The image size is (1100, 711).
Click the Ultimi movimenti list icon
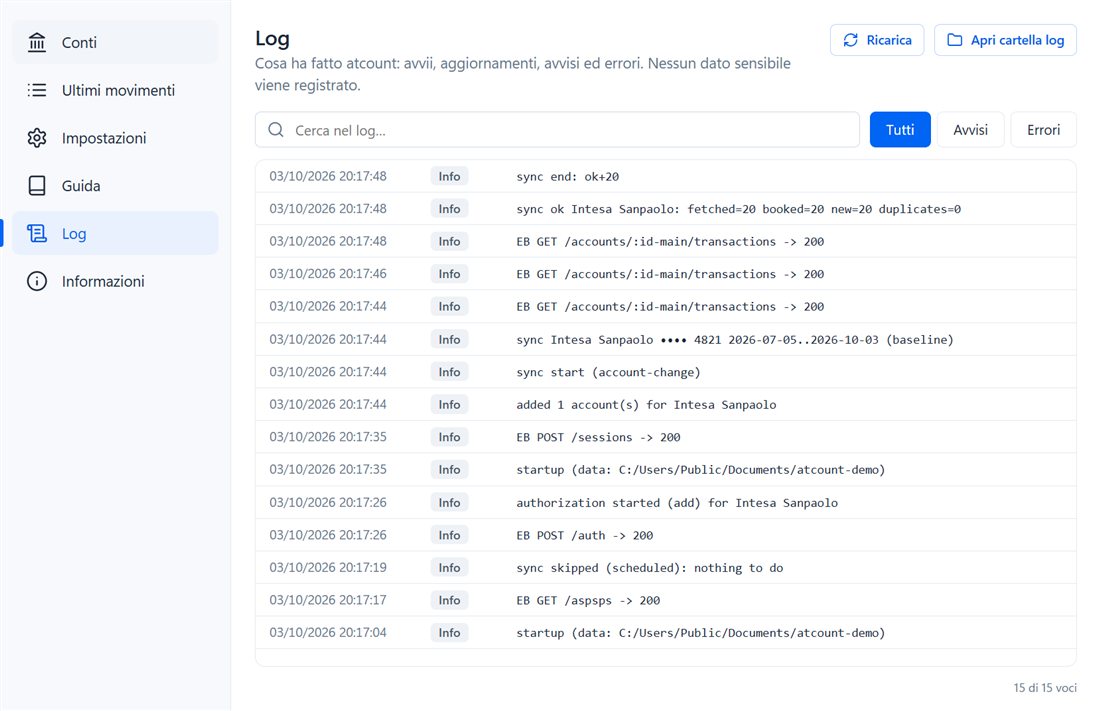[36, 91]
